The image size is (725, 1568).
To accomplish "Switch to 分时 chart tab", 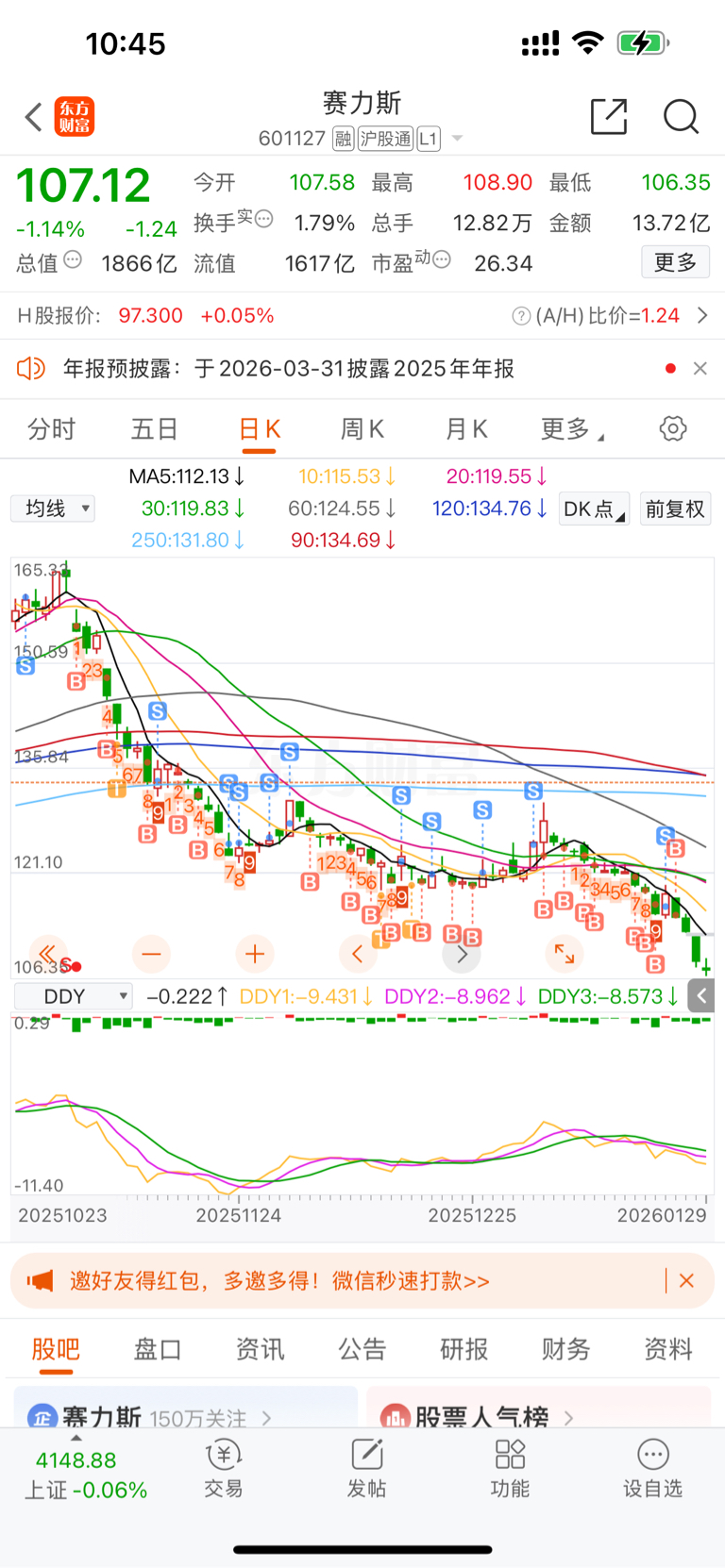I will click(x=51, y=429).
